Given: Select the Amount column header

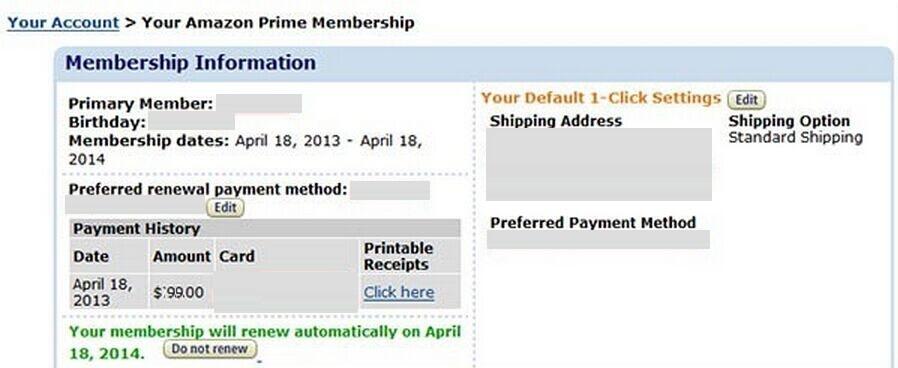Looking at the screenshot, I should tap(182, 256).
